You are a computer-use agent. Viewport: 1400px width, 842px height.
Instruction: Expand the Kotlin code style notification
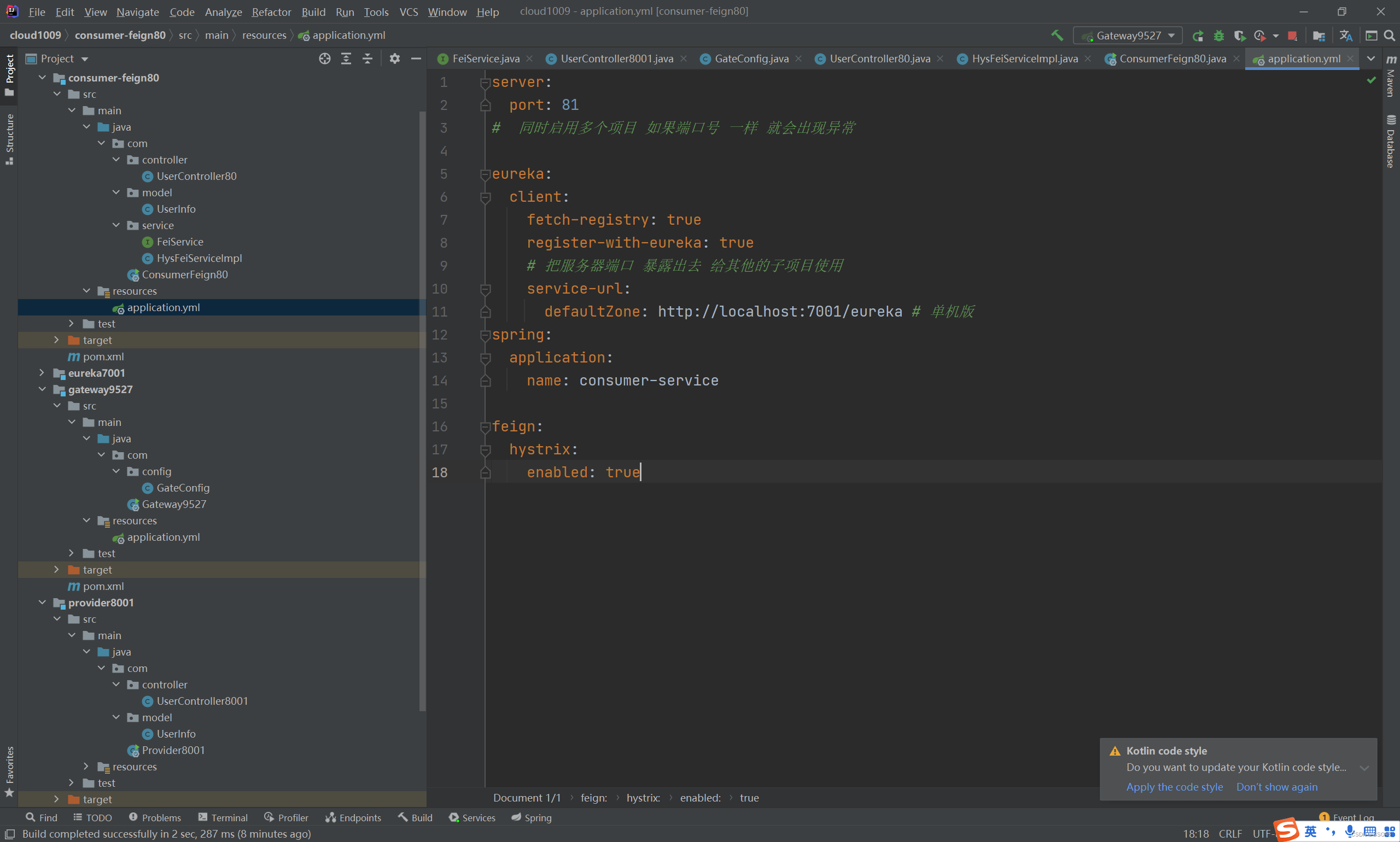1364,768
